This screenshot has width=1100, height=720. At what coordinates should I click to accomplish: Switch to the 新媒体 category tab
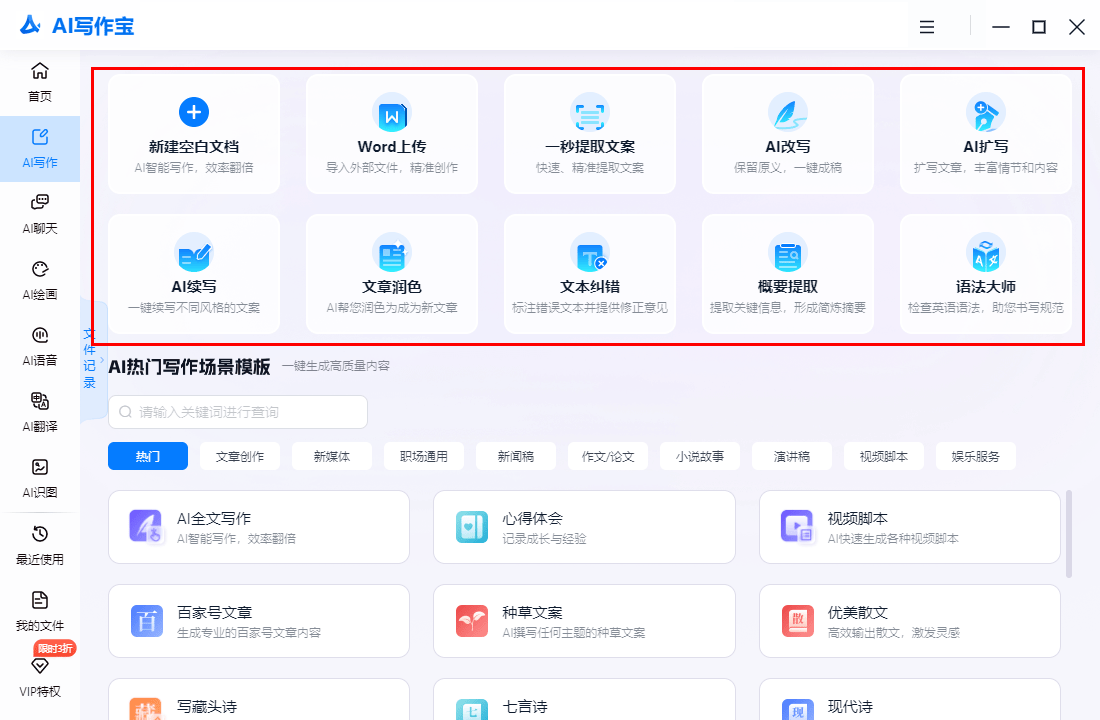pyautogui.click(x=331, y=455)
